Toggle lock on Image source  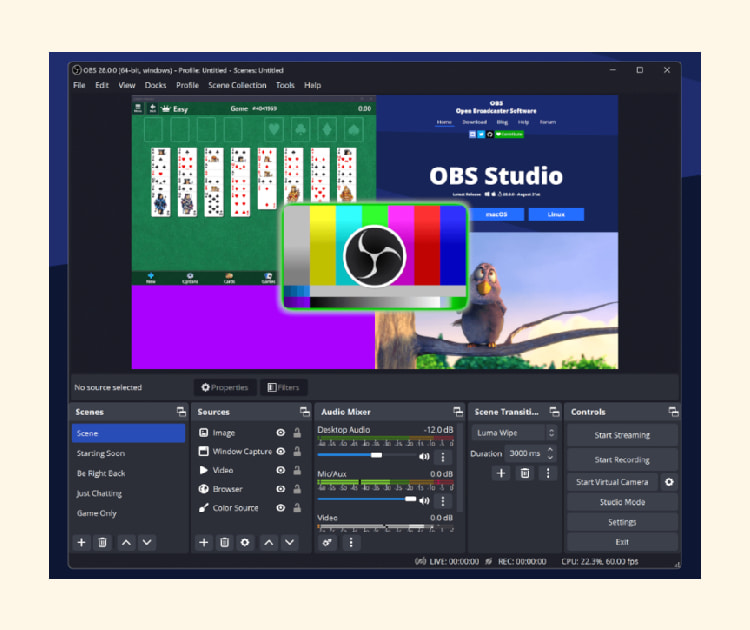[297, 432]
